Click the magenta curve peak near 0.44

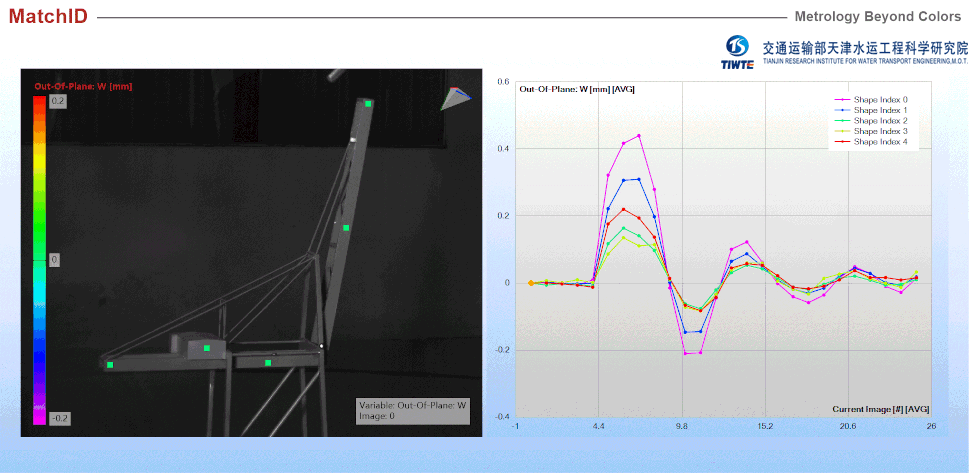638,135
